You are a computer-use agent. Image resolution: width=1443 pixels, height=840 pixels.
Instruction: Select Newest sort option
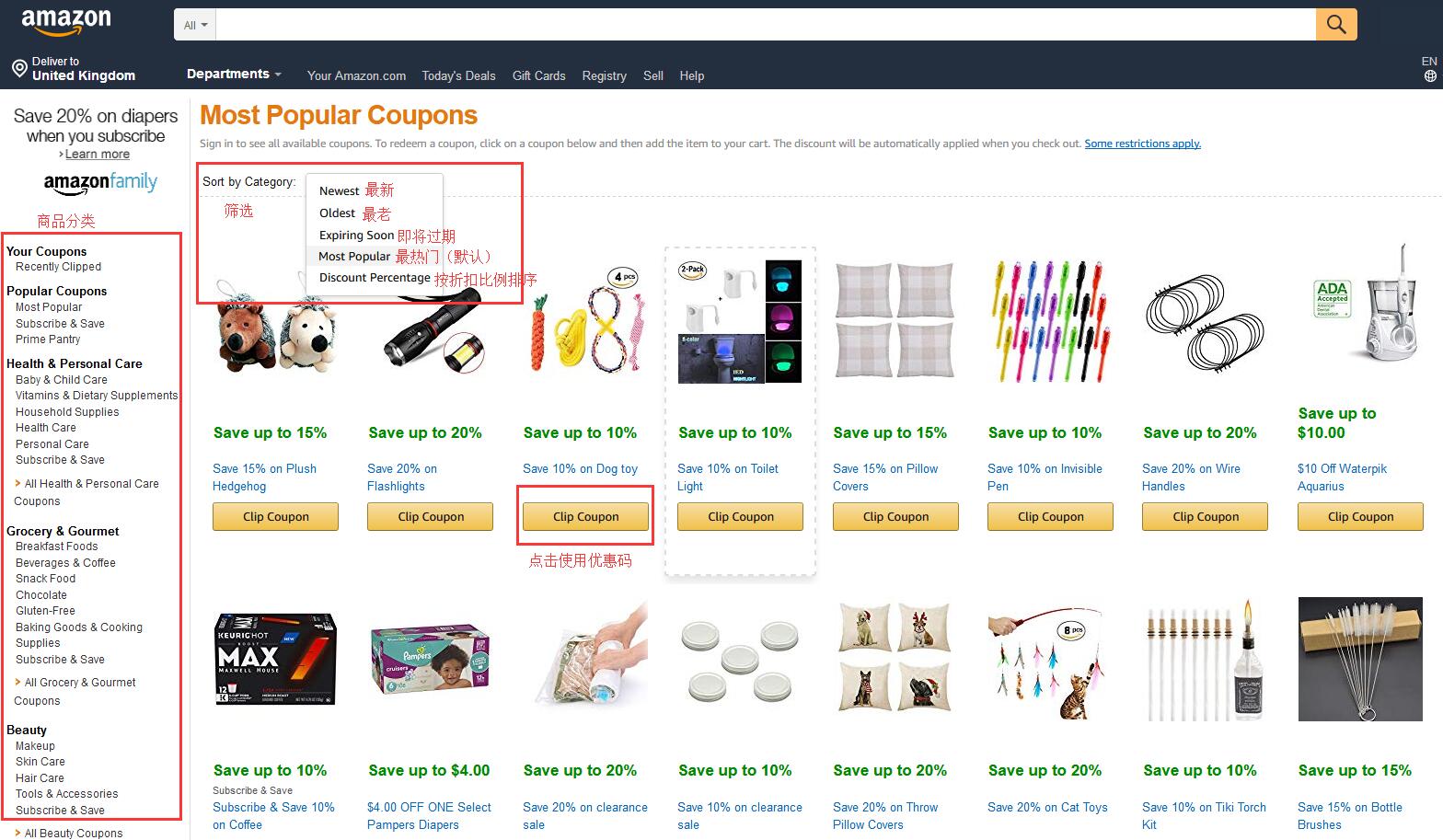pos(339,191)
